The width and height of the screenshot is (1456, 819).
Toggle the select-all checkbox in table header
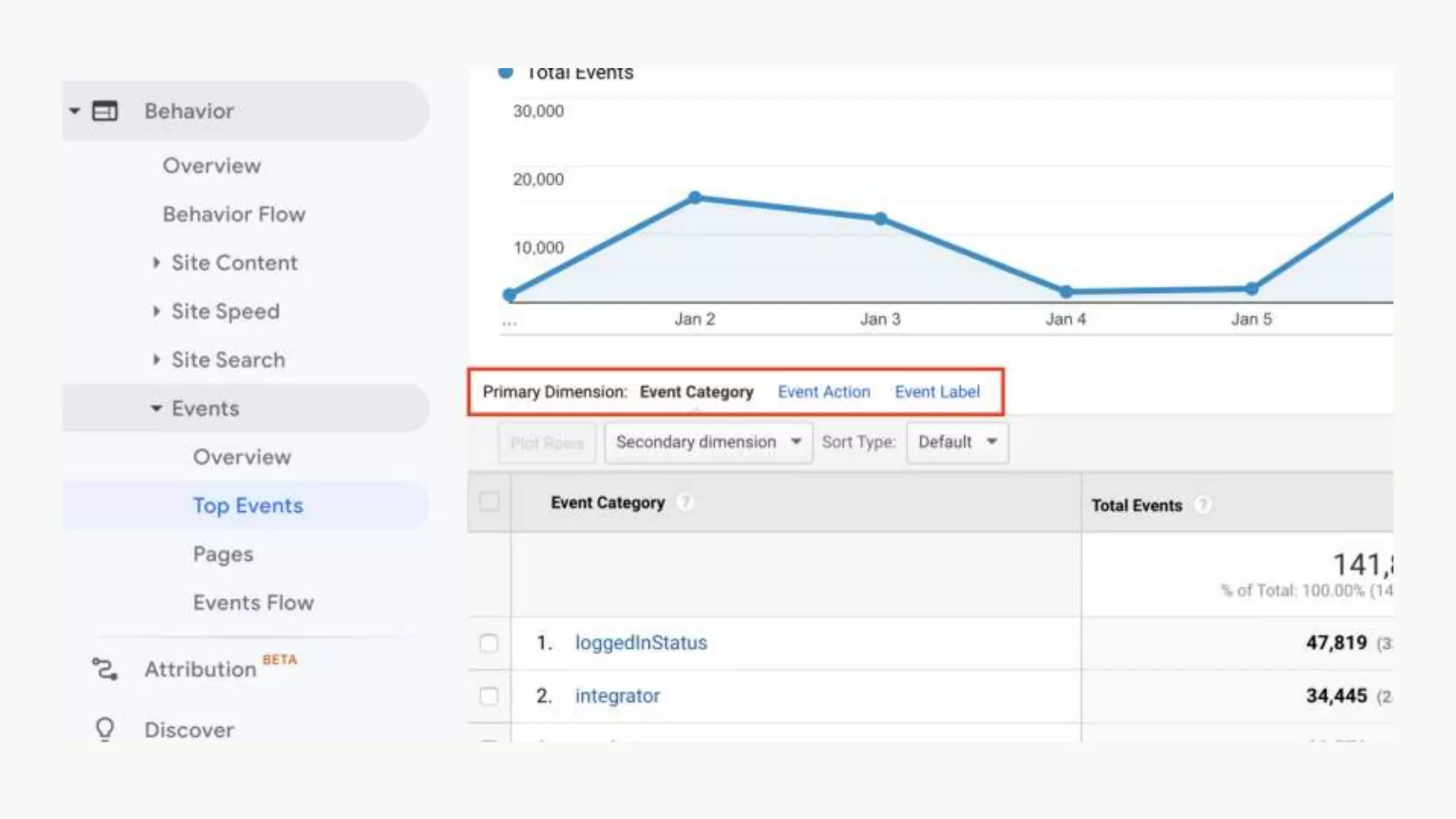[489, 502]
